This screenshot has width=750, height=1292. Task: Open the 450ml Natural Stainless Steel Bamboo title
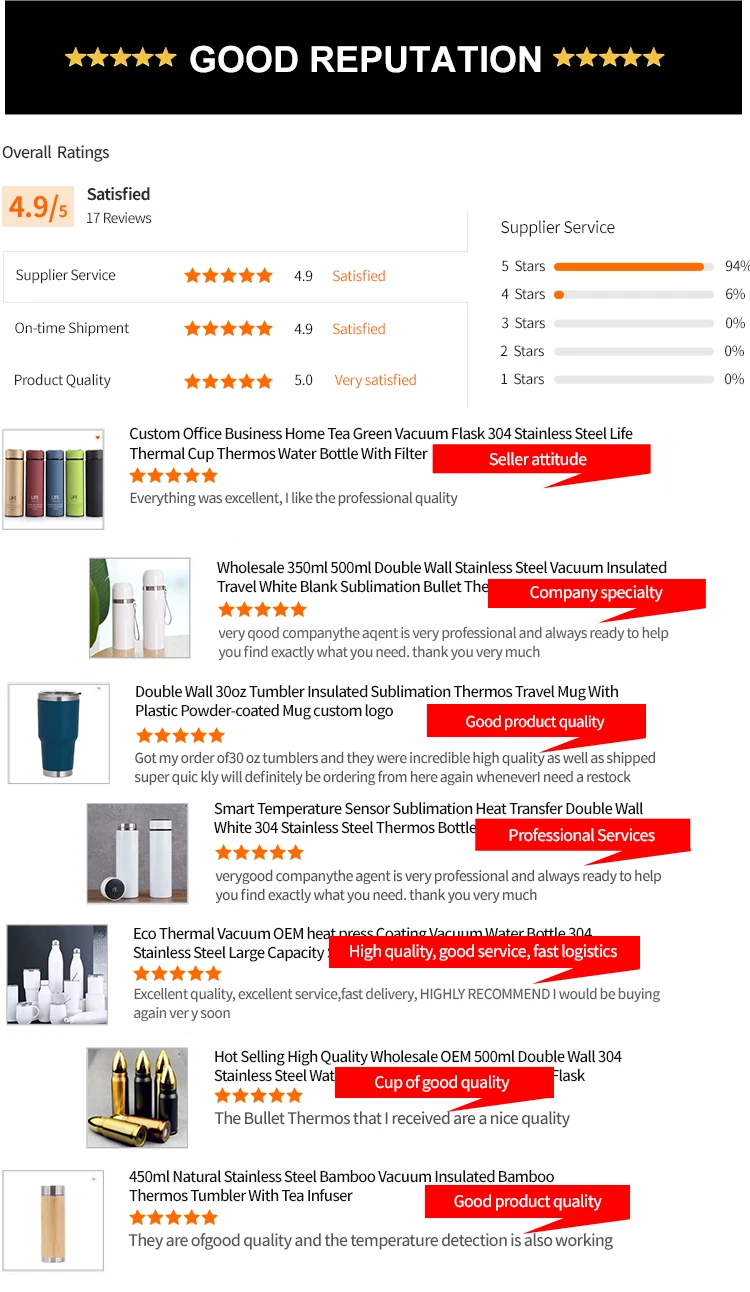click(341, 1186)
